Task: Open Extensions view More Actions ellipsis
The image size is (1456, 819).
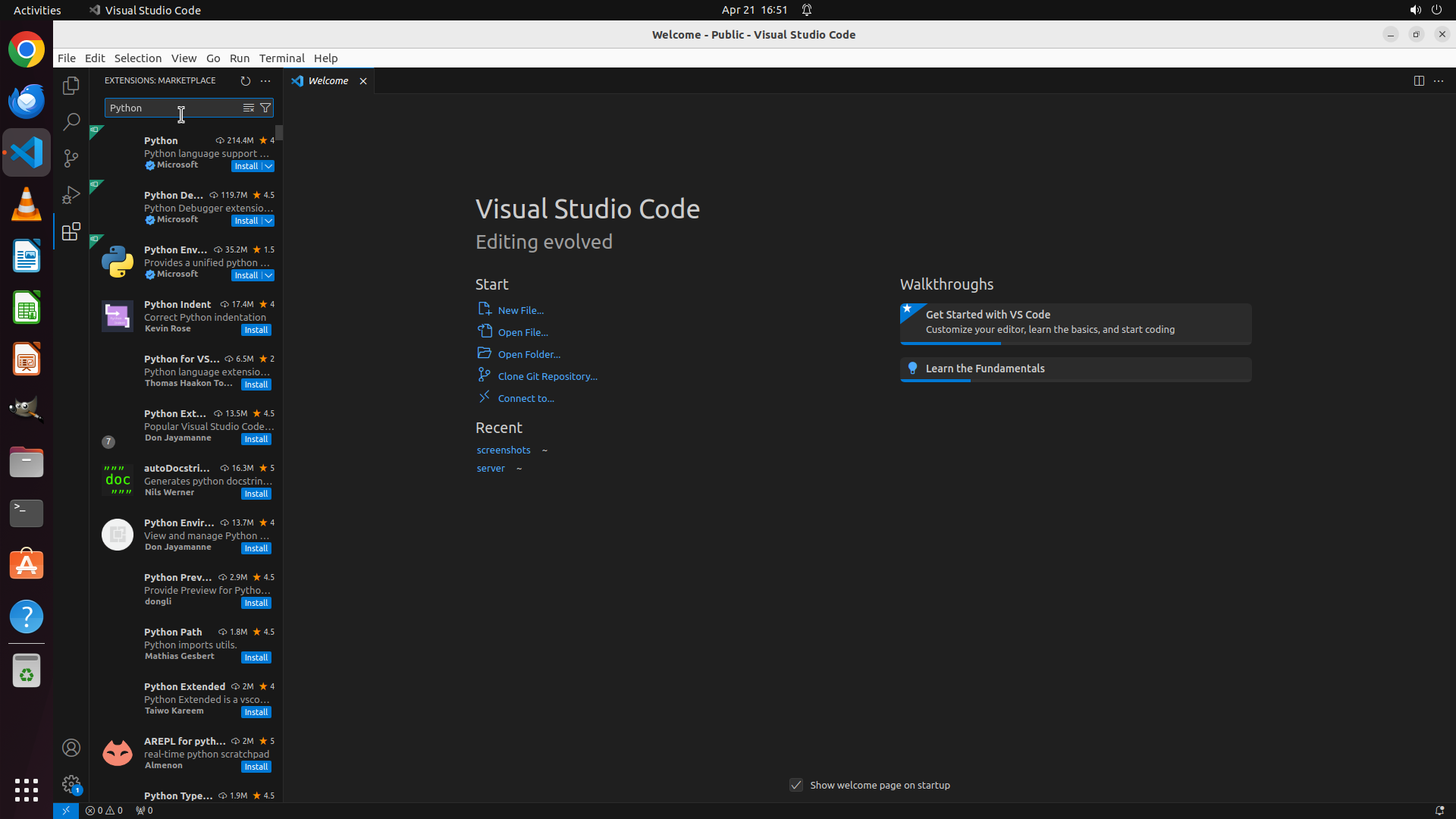Action: pyautogui.click(x=265, y=80)
